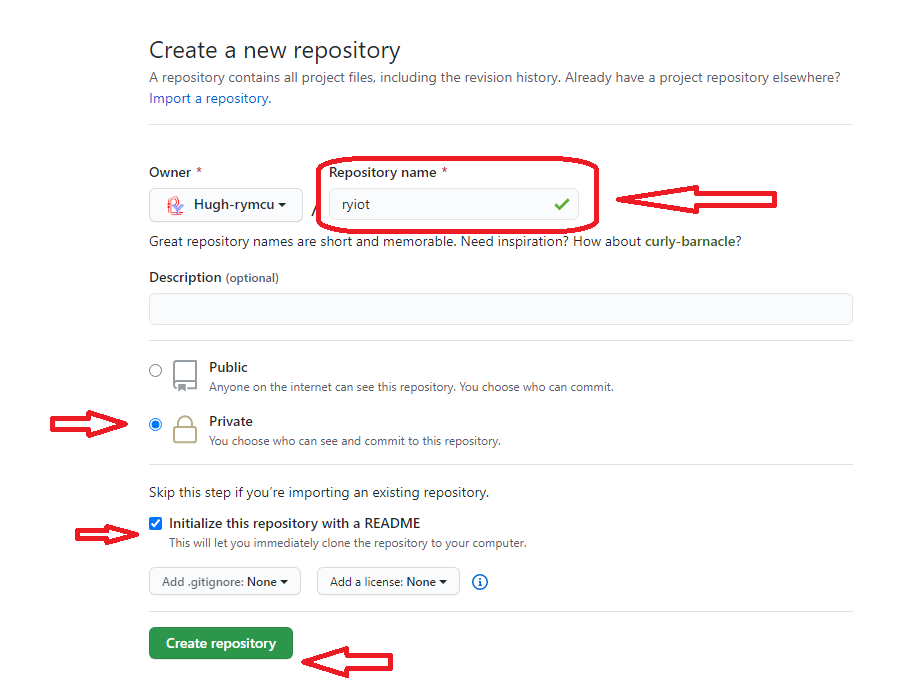This screenshot has height=695, width=911.
Task: Click the Import a repository link
Action: [209, 98]
